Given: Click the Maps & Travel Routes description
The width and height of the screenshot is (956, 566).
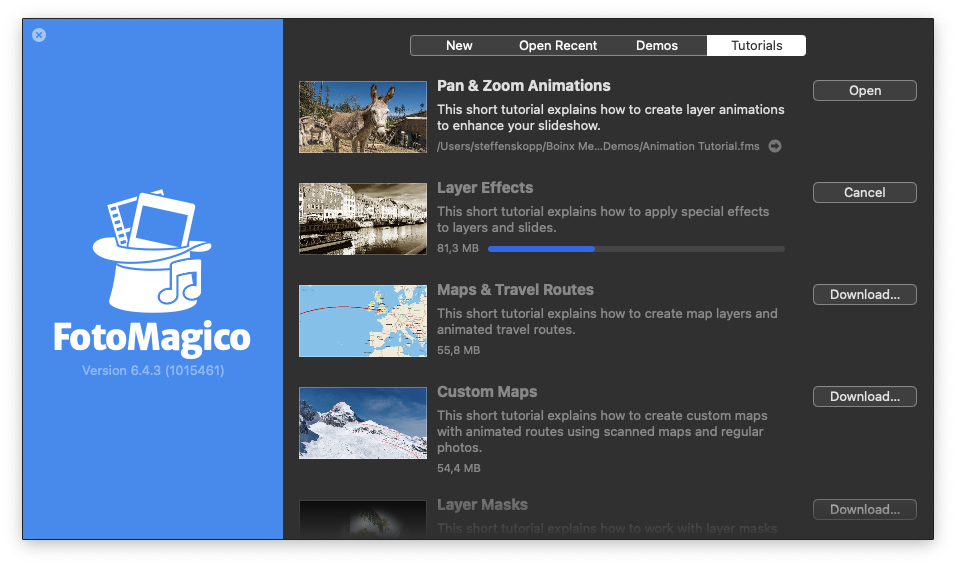Looking at the screenshot, I should click(607, 321).
